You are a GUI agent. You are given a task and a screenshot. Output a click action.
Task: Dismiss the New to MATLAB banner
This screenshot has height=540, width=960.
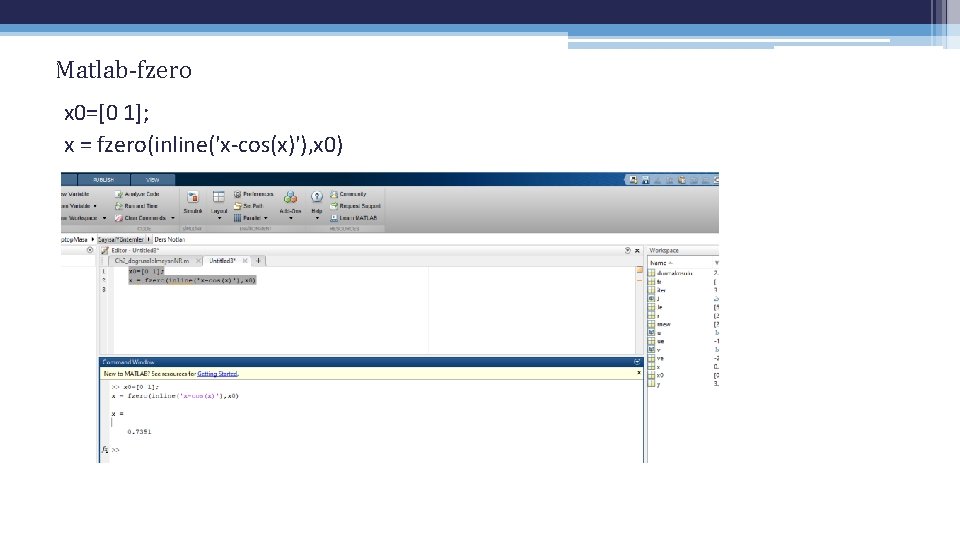tap(639, 373)
